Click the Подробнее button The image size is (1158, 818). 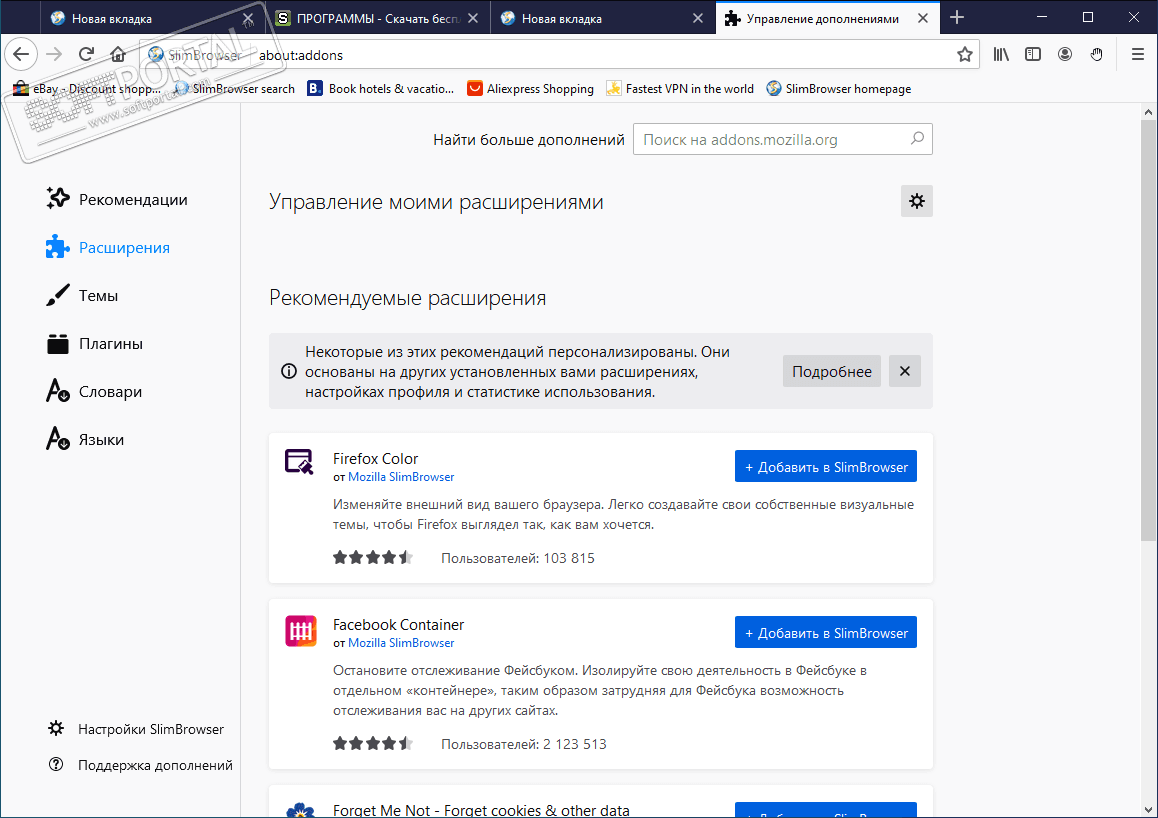832,371
